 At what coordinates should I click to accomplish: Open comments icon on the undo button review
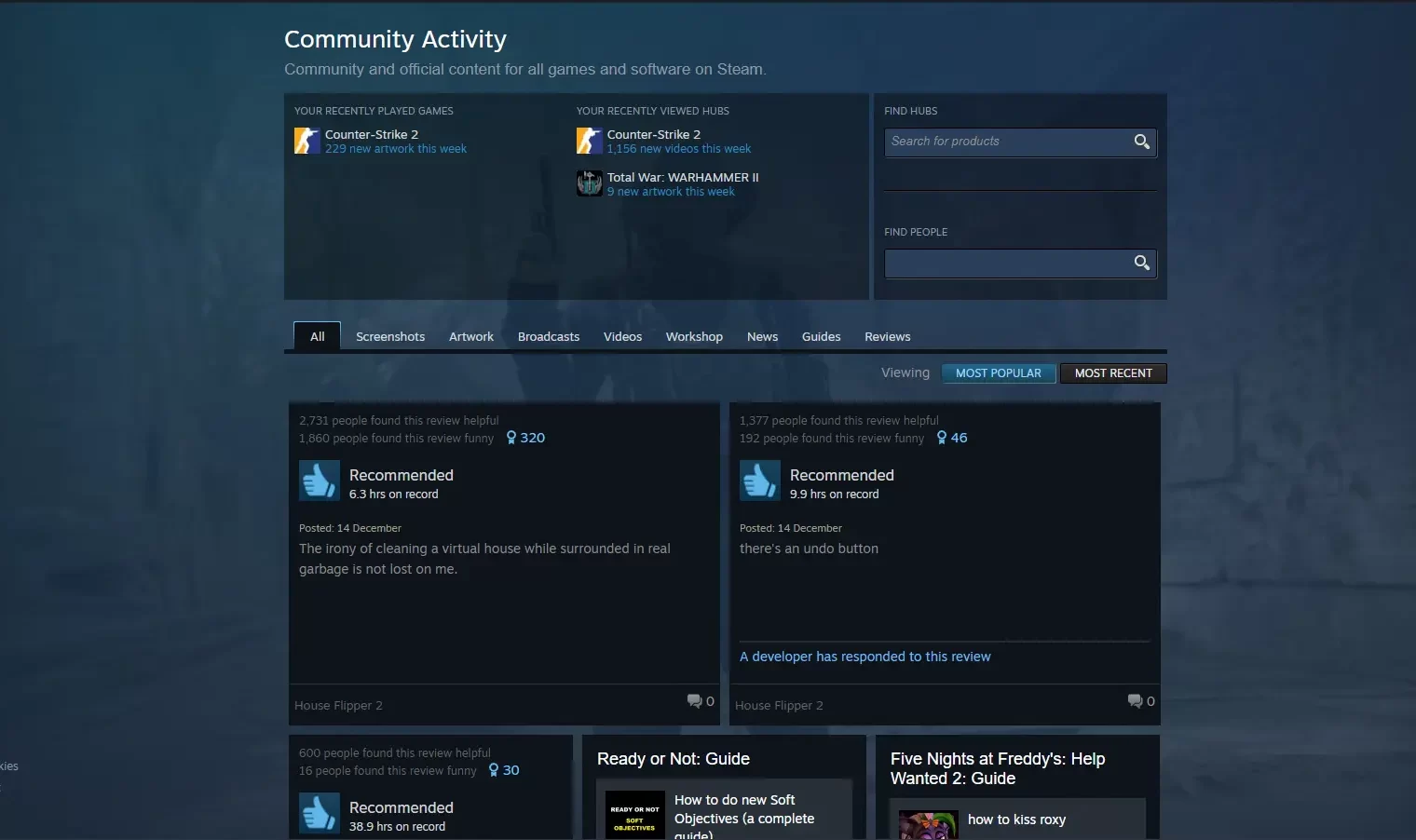[x=1135, y=701]
